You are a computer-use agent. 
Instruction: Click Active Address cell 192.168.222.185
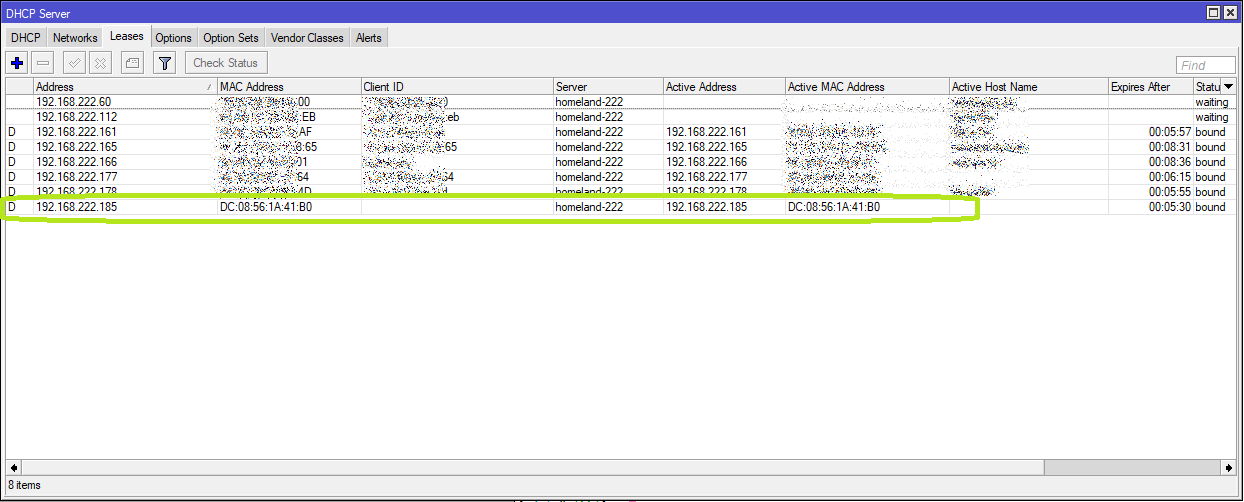click(x=706, y=207)
